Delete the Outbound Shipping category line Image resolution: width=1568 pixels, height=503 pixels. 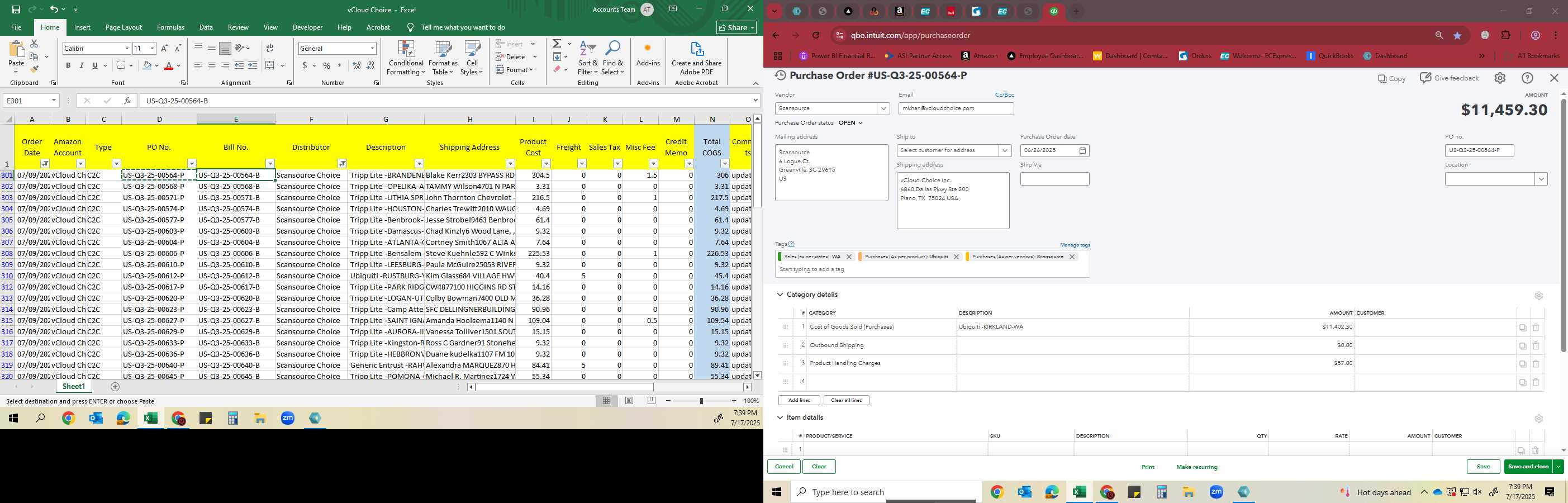coord(1536,345)
